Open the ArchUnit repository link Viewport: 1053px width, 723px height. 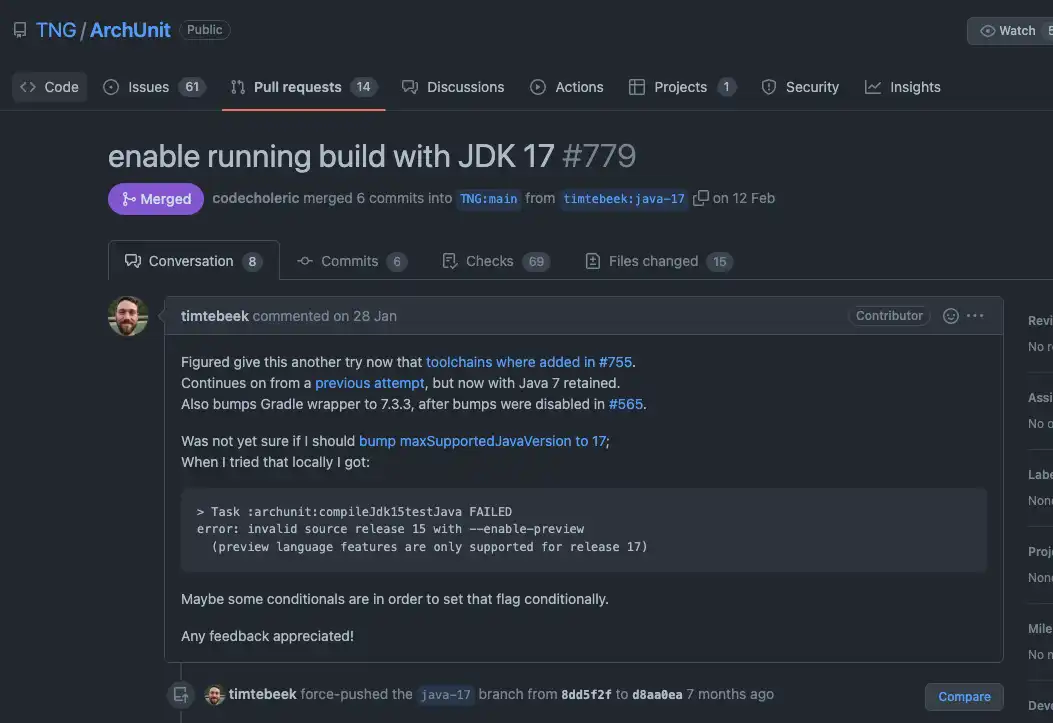pos(130,30)
